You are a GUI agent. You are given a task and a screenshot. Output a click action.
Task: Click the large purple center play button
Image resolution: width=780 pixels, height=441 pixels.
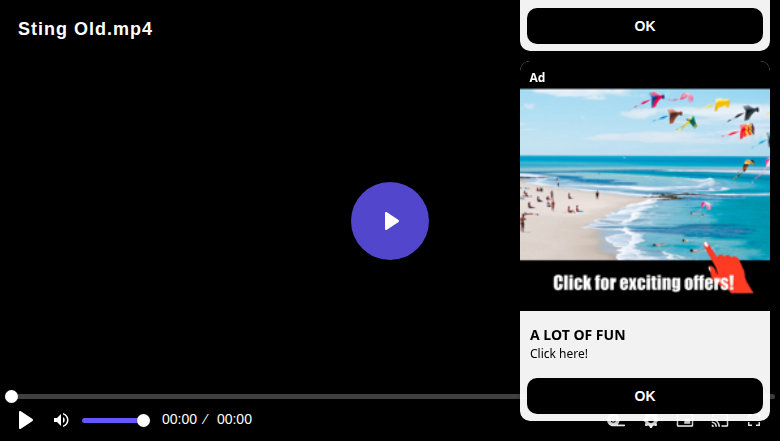[390, 221]
